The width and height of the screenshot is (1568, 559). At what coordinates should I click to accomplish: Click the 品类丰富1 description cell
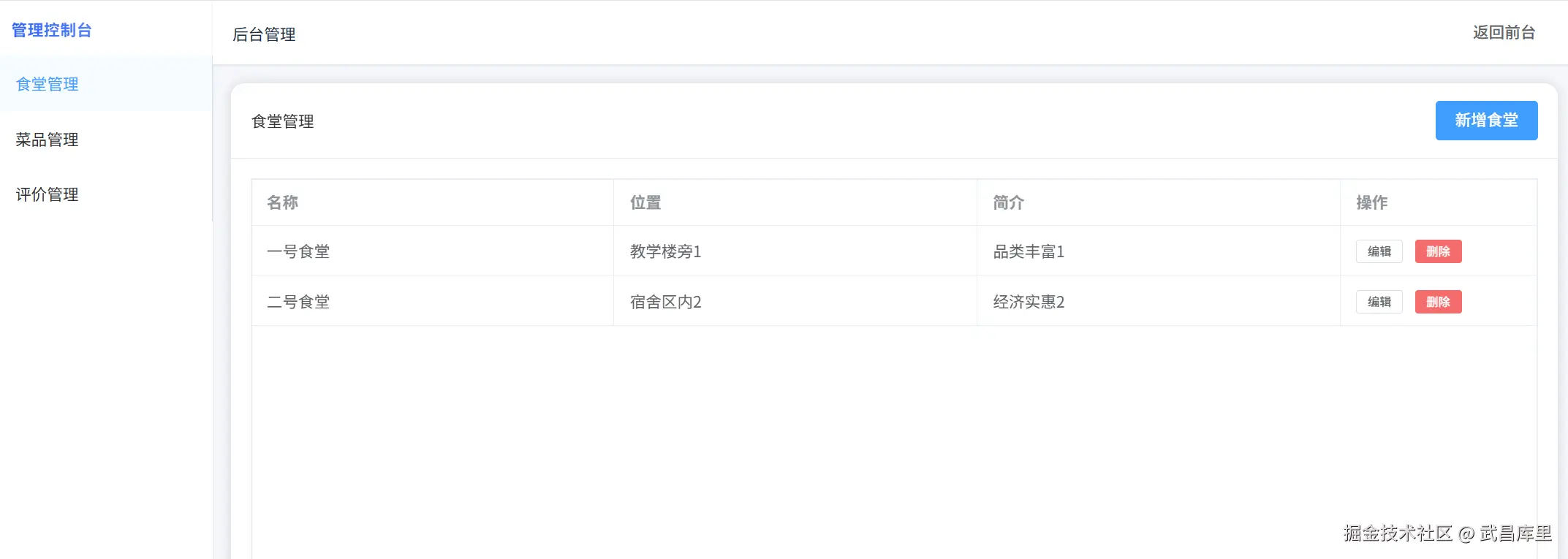pyautogui.click(x=1159, y=251)
